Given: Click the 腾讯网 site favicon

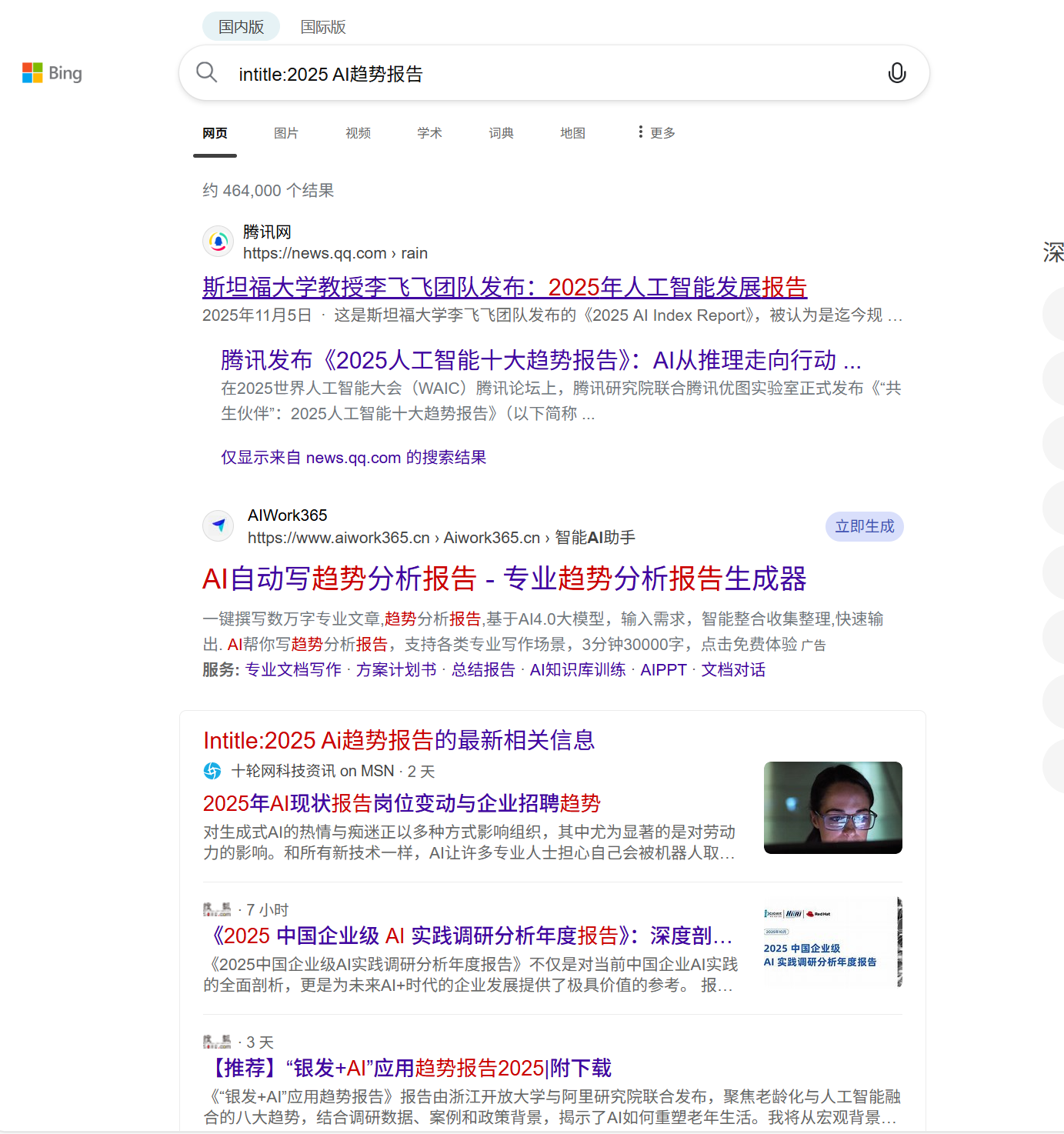Looking at the screenshot, I should point(218,241).
